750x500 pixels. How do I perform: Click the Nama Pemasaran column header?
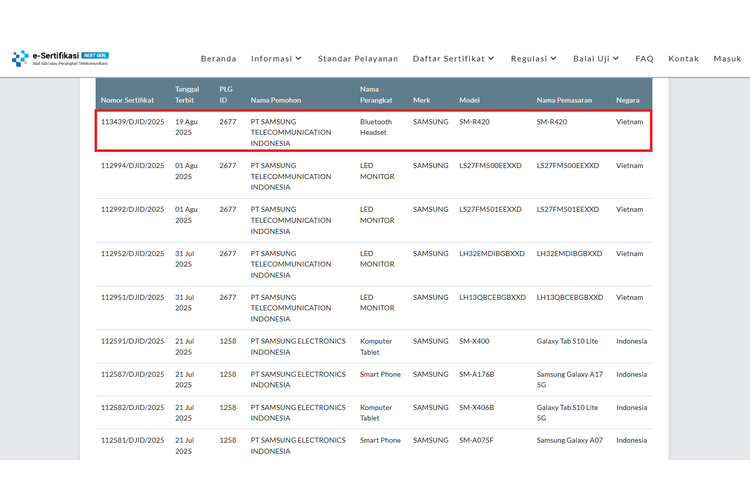pyautogui.click(x=564, y=100)
